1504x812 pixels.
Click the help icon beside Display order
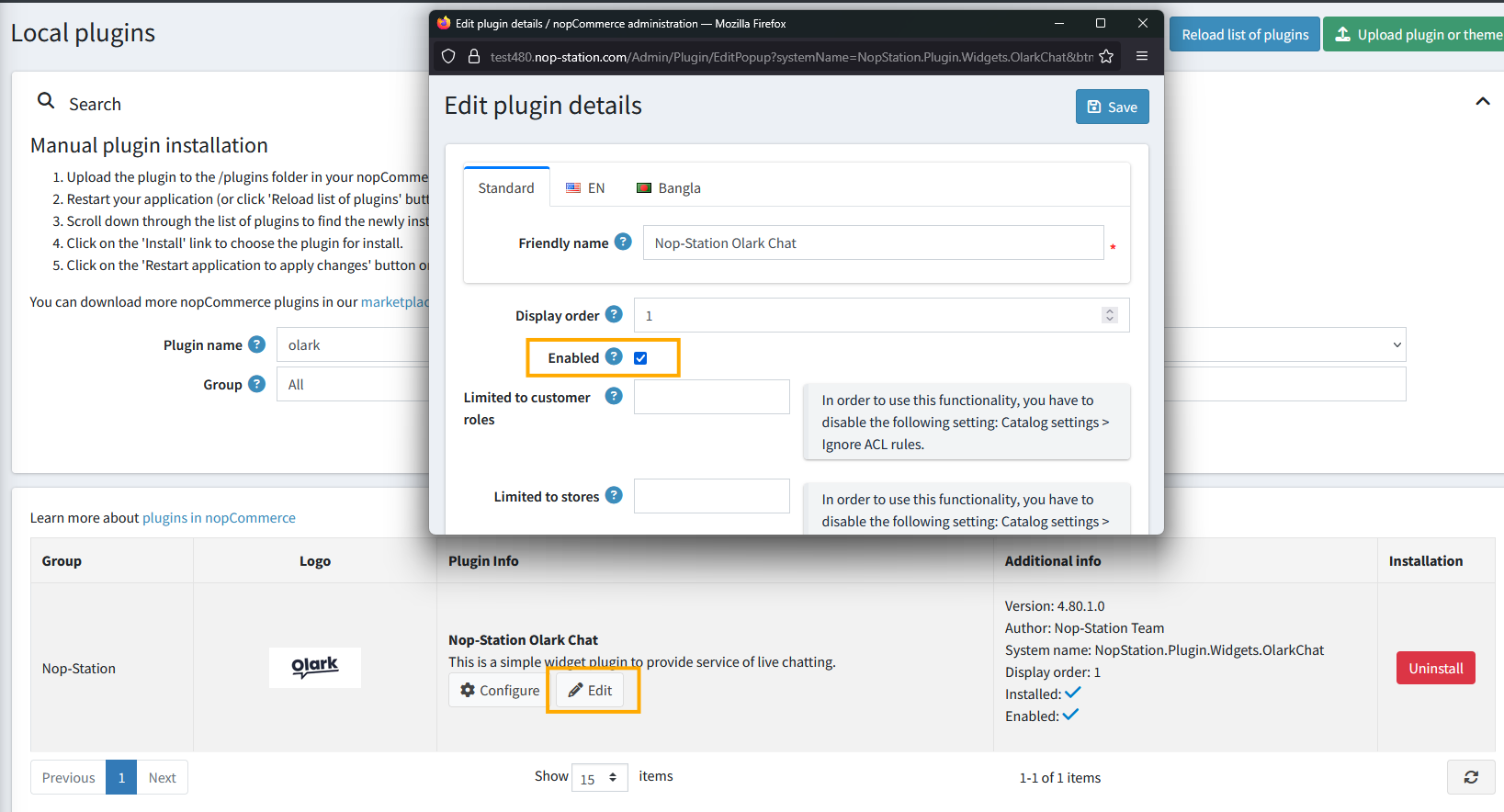[614, 314]
